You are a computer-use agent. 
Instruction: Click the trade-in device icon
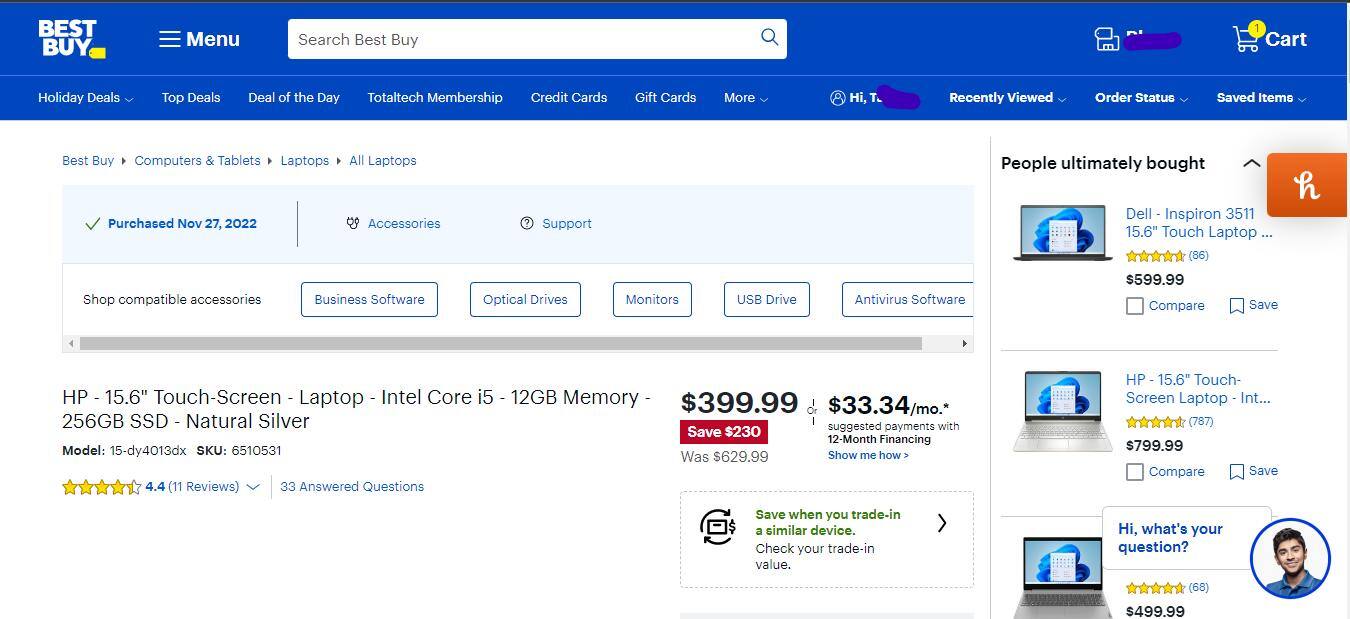coord(718,526)
